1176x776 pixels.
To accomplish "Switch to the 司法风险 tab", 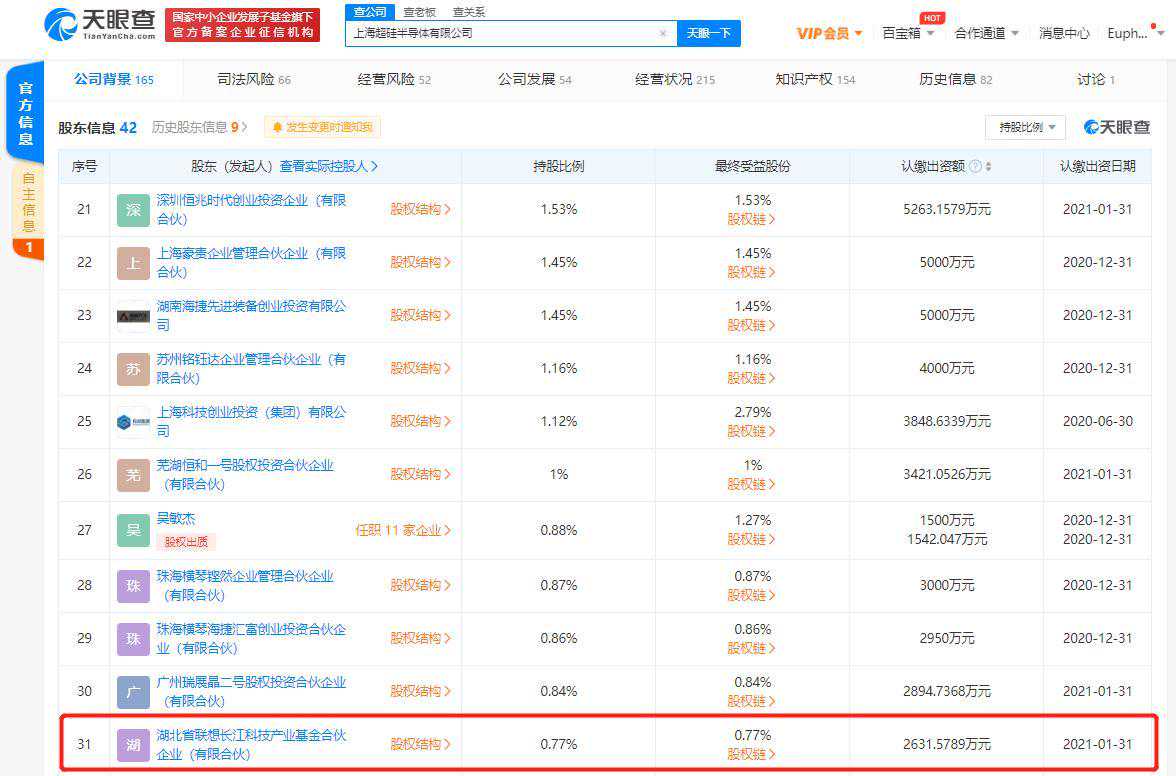I will pos(254,79).
